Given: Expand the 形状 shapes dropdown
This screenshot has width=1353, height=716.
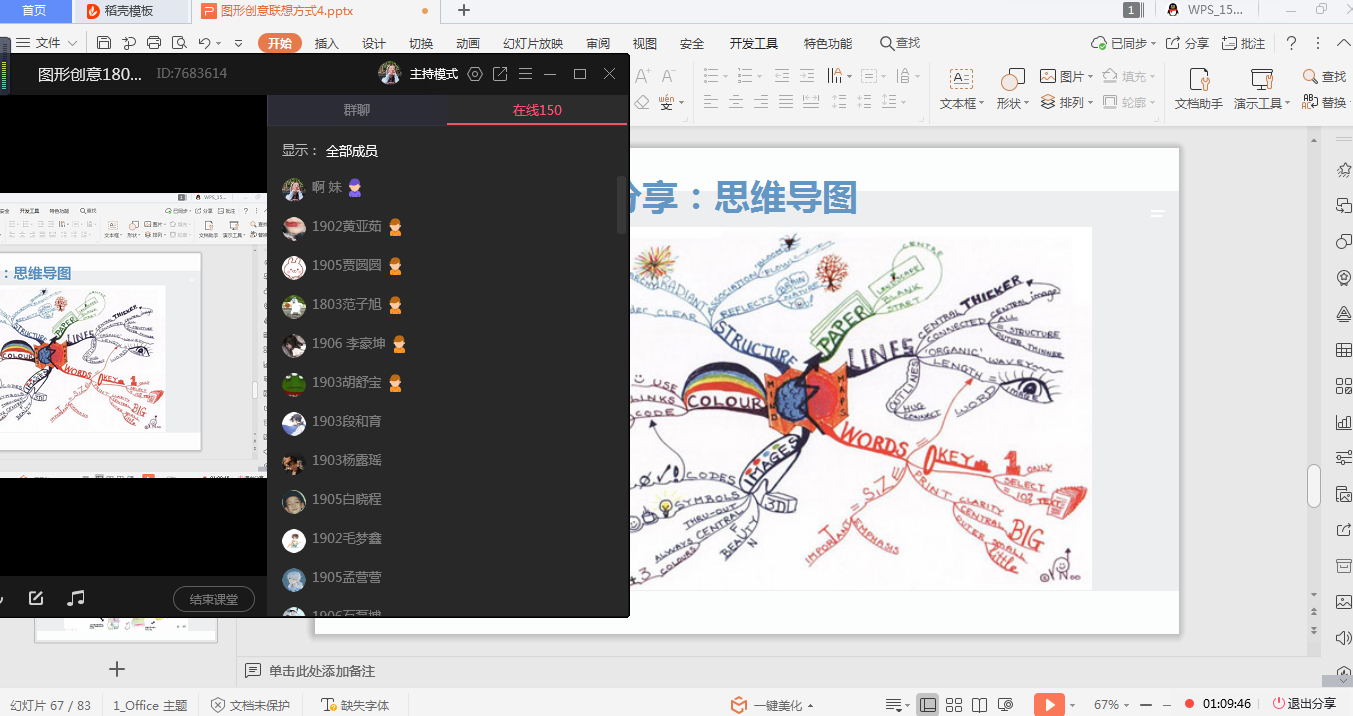Looking at the screenshot, I should 1012,103.
